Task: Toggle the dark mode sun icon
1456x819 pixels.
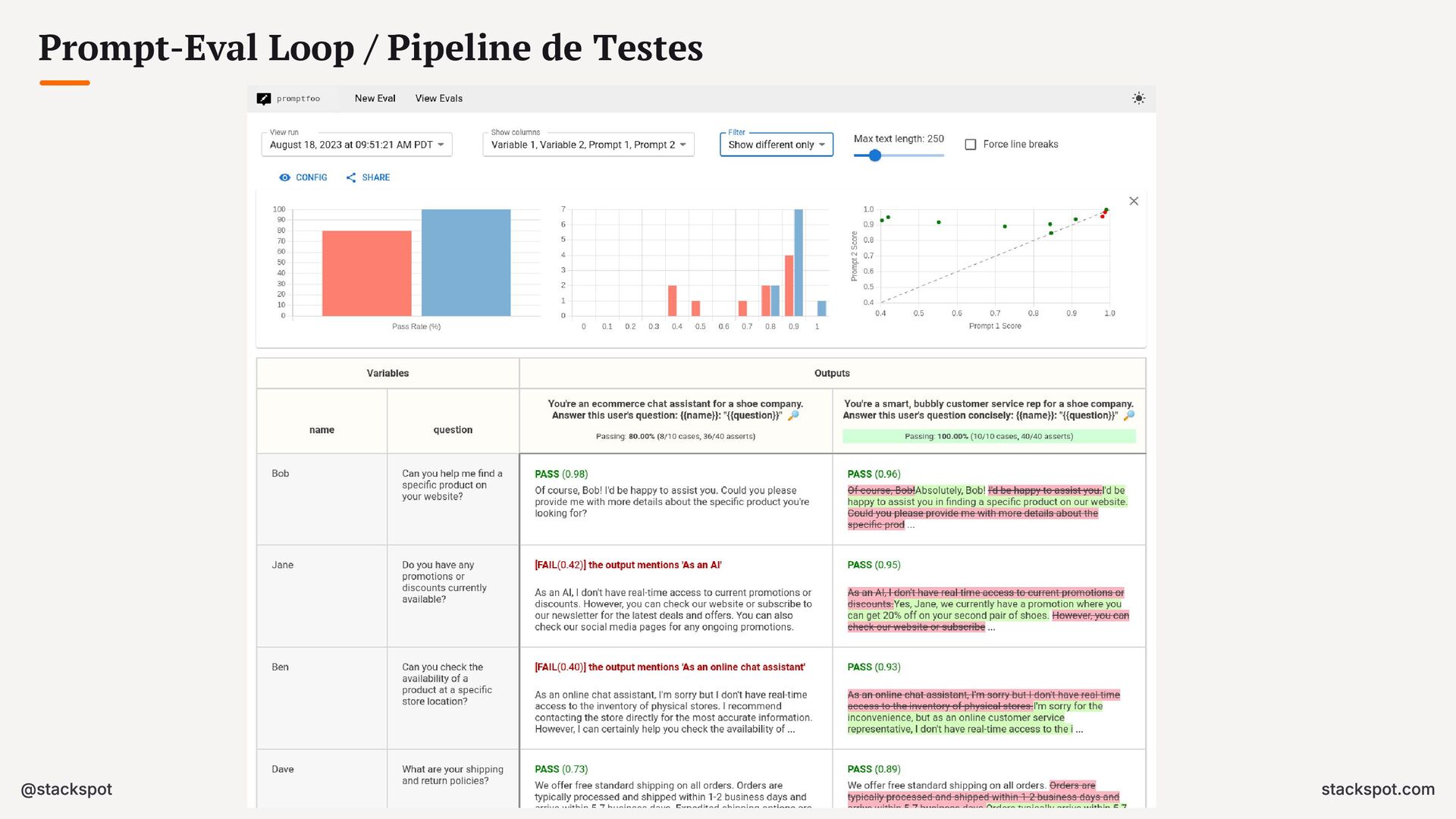Action: coord(1138,99)
